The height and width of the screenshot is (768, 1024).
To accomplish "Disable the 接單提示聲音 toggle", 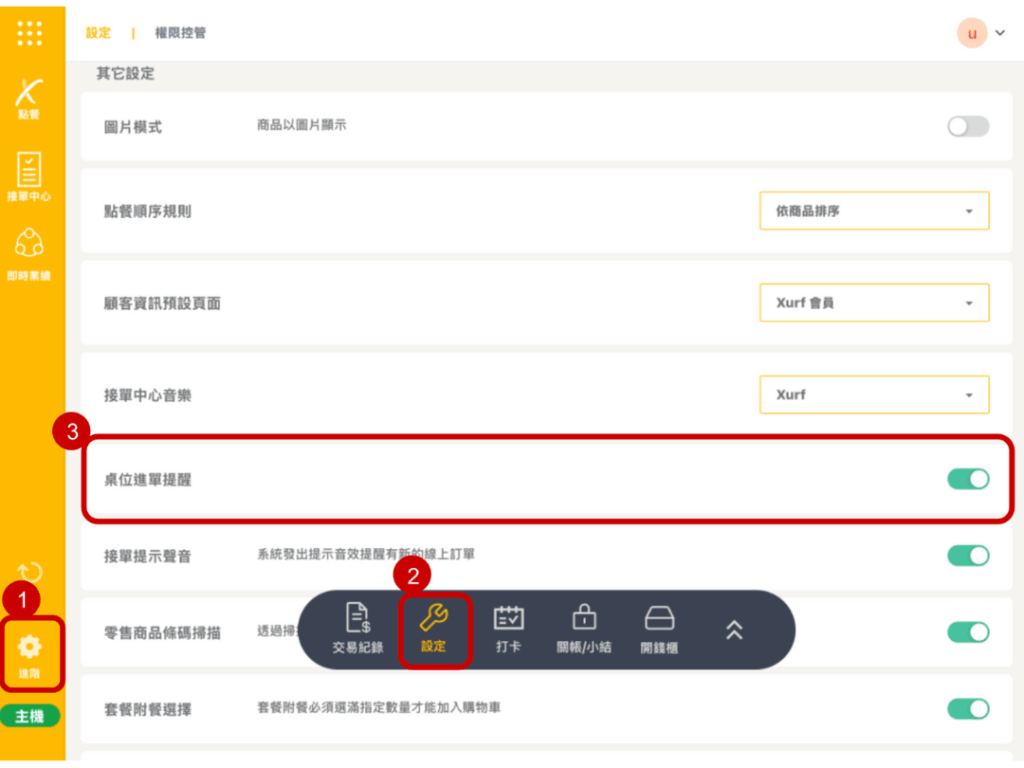I will tap(967, 555).
